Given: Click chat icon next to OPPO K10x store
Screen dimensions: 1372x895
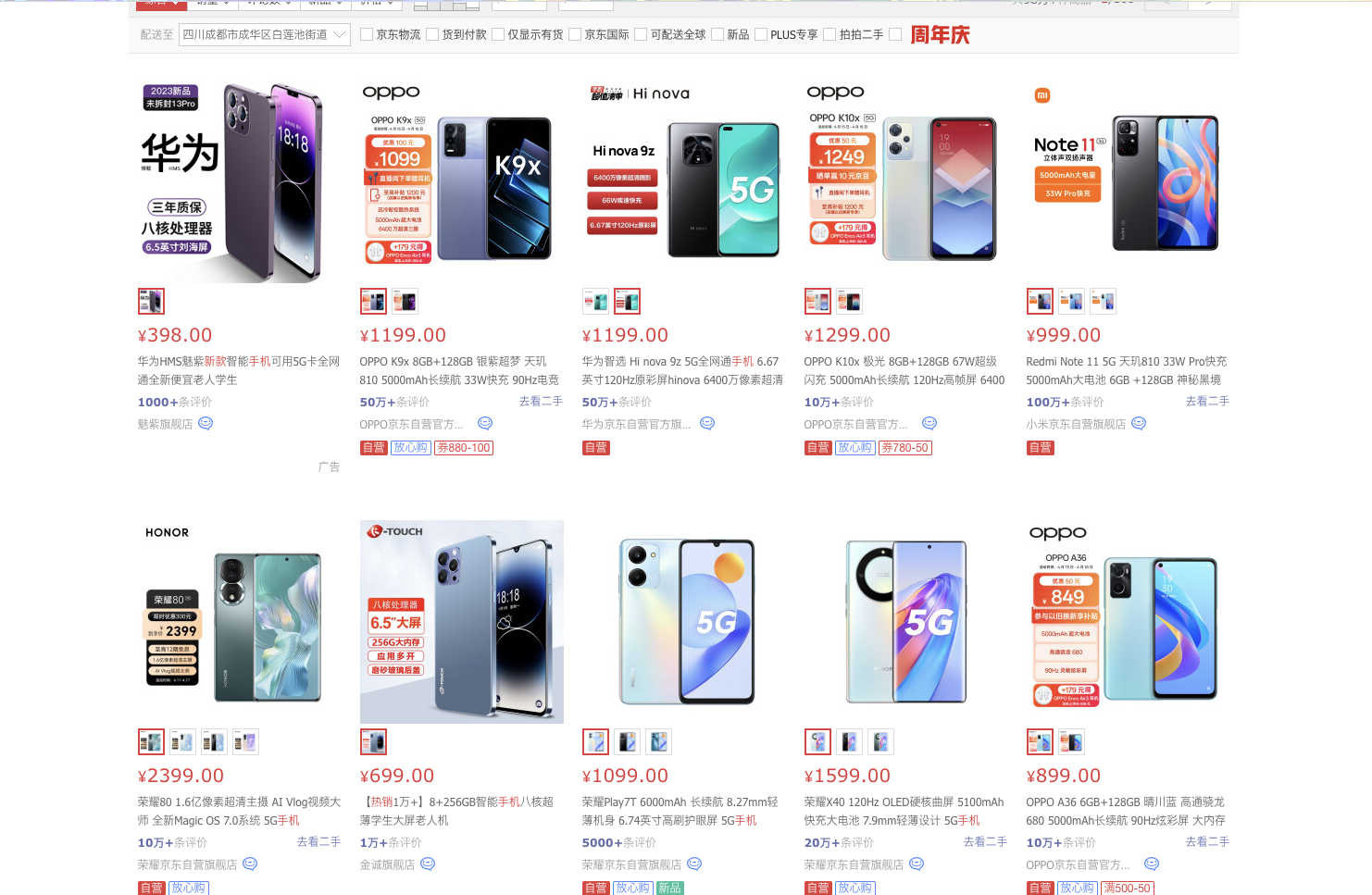Looking at the screenshot, I should [929, 423].
